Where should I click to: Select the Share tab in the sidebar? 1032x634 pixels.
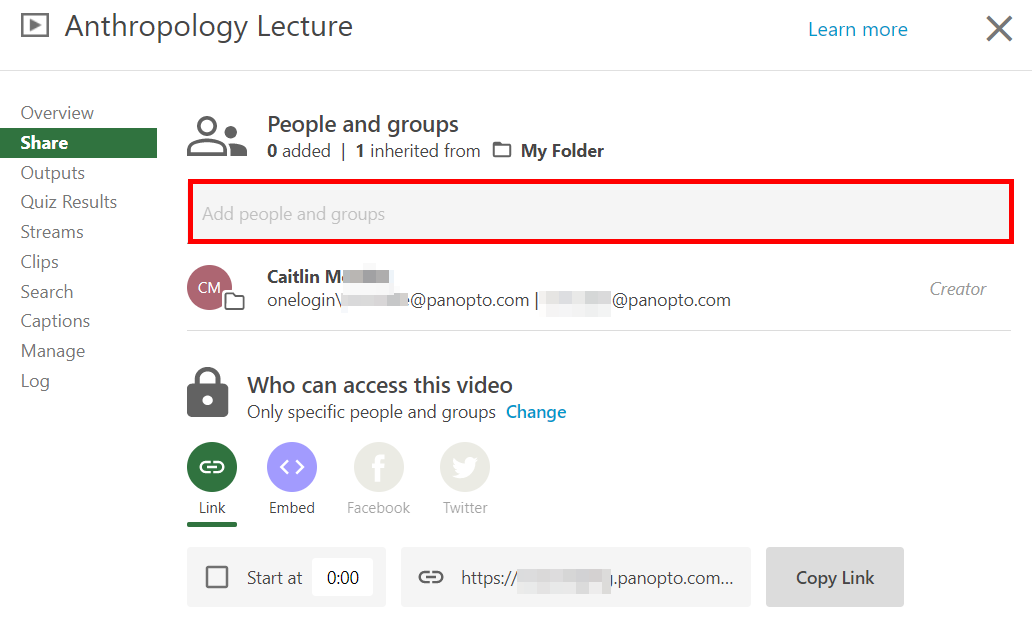tap(78, 143)
